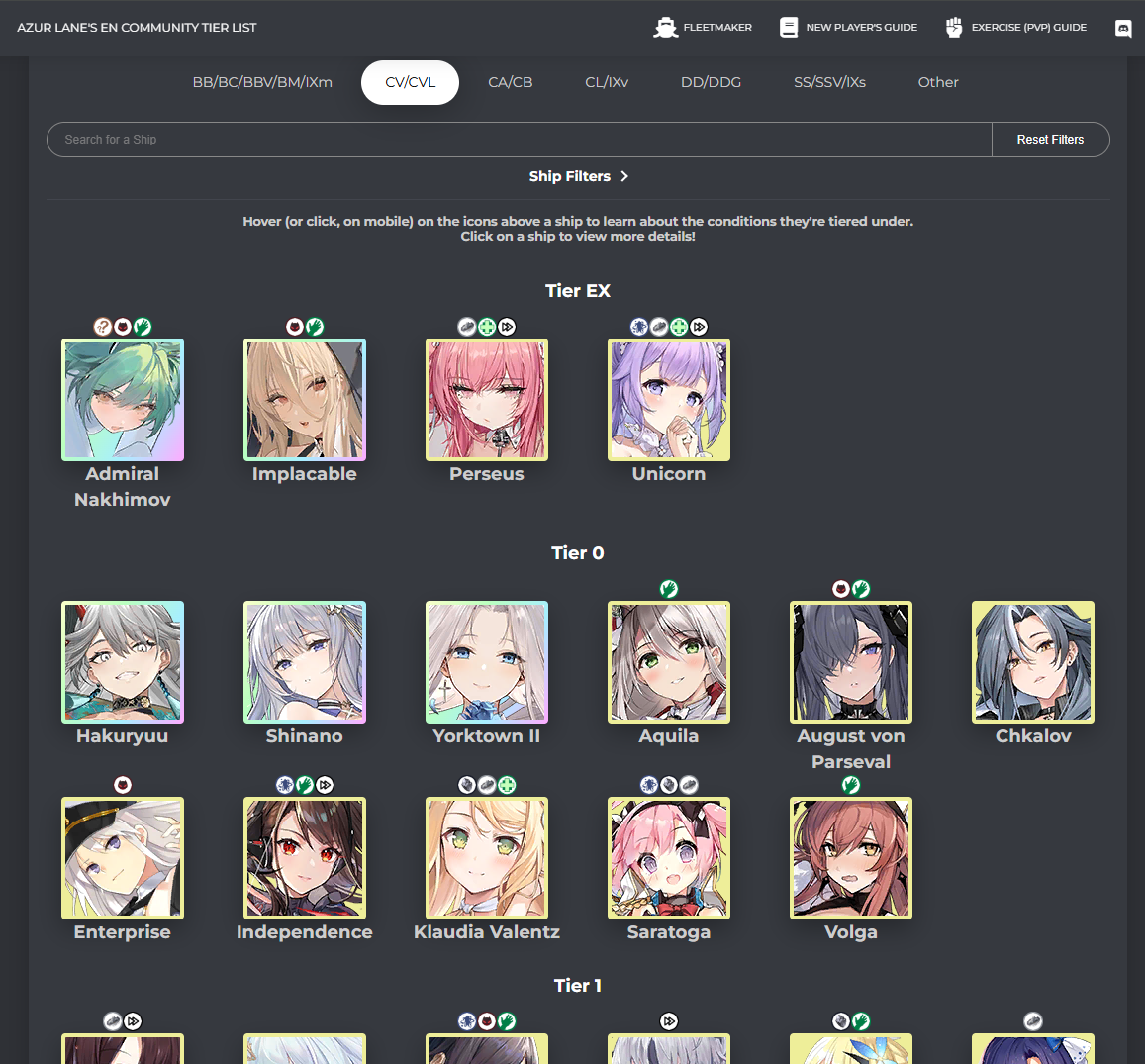1145x1064 pixels.
Task: Open Independence's ship portrait
Action: 305,858
